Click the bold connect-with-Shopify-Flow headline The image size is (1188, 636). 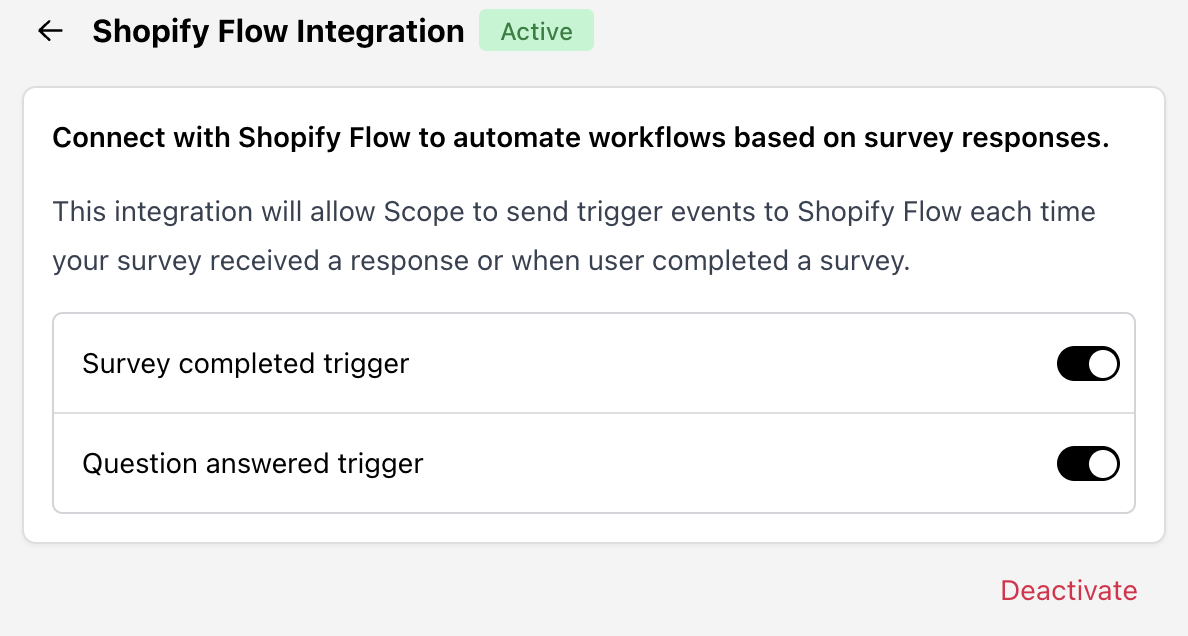click(581, 137)
